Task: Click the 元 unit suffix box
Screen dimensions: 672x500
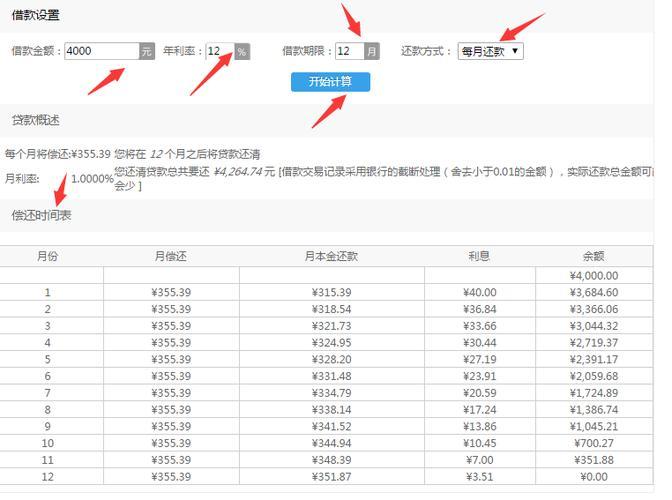Action: [x=147, y=51]
